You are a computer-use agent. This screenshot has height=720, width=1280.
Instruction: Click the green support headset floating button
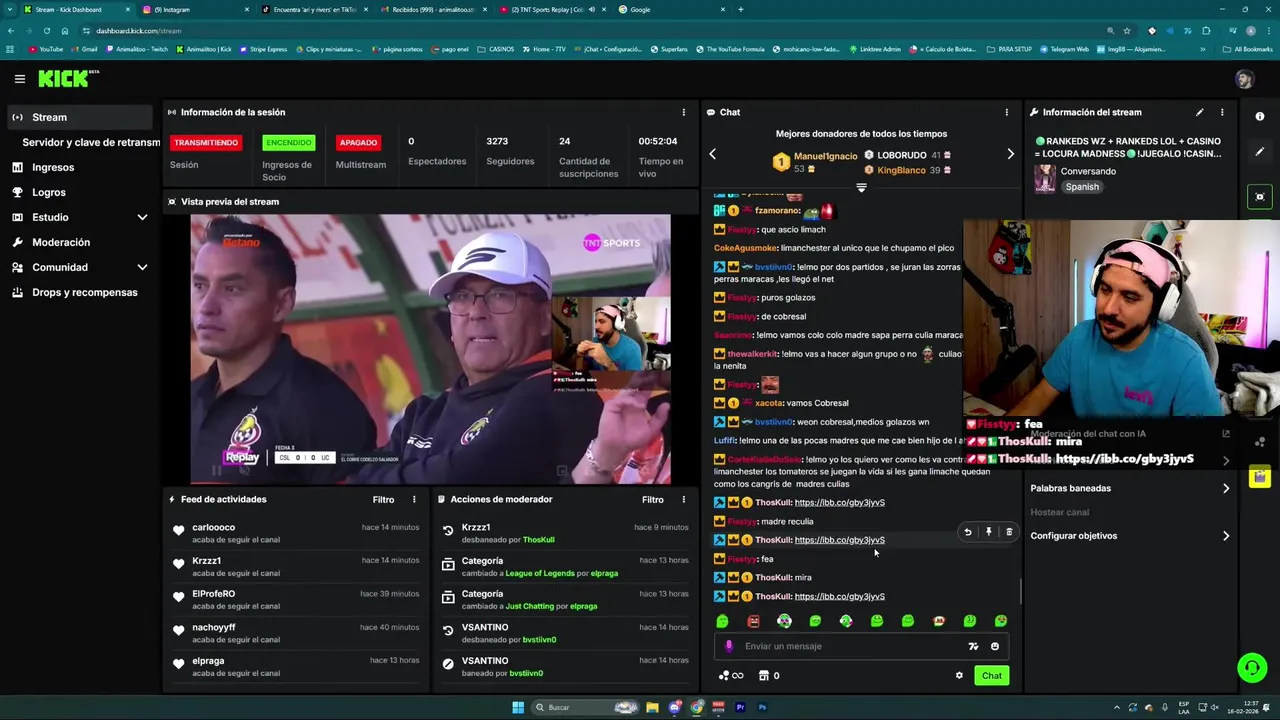click(x=1251, y=667)
